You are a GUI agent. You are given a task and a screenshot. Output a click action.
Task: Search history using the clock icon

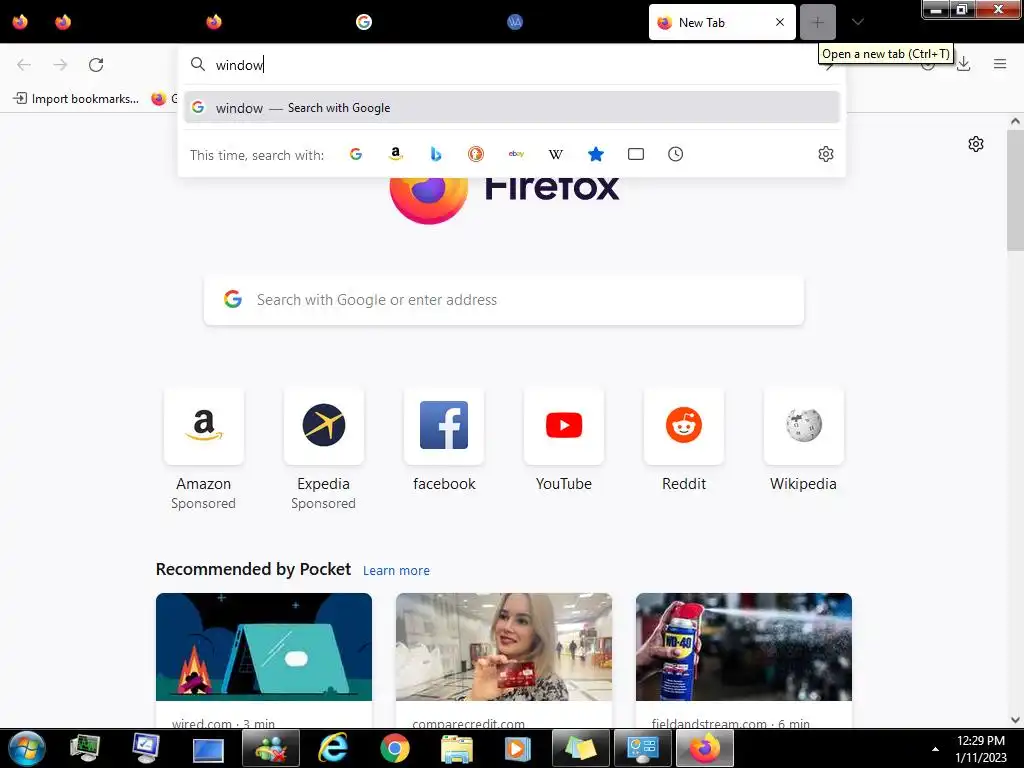pyautogui.click(x=675, y=154)
